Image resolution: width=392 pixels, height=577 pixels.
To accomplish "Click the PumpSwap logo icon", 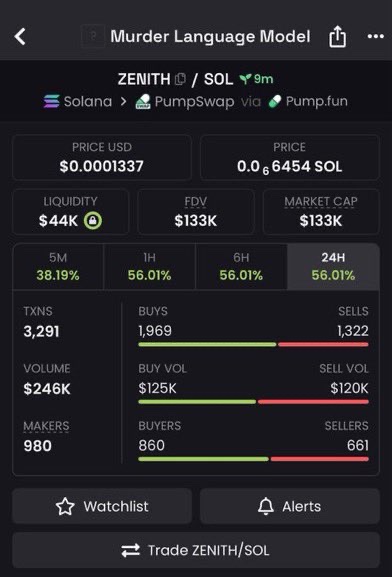I will tap(143, 102).
